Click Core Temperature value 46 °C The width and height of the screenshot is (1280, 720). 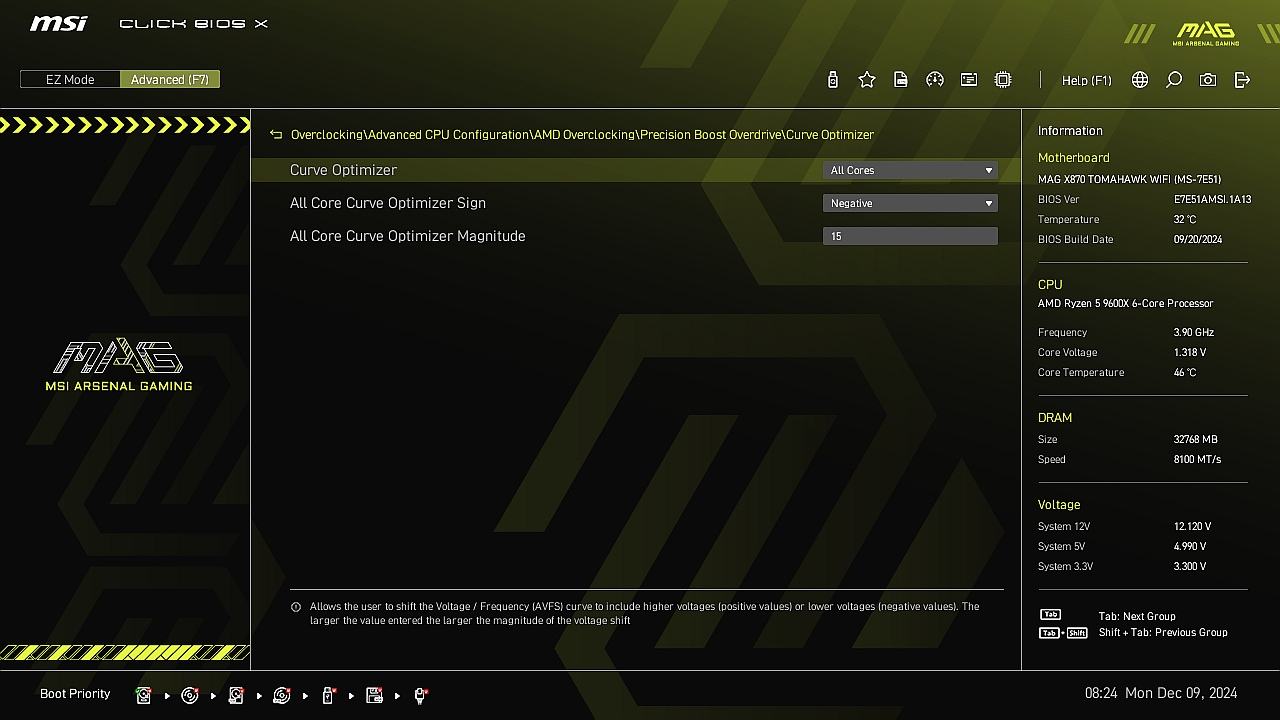[1185, 372]
